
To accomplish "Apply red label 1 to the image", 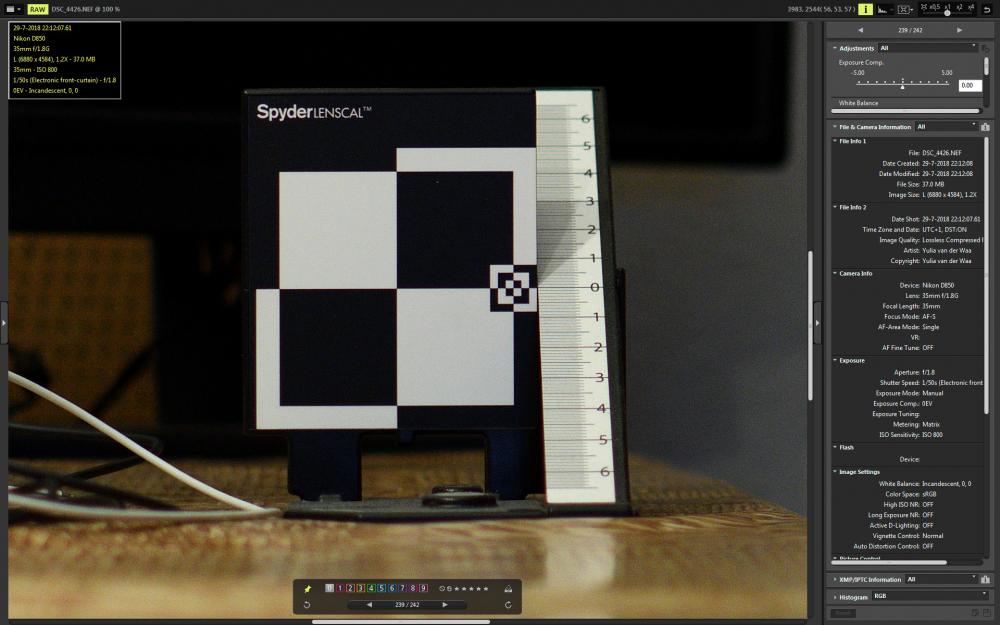I will click(340, 588).
